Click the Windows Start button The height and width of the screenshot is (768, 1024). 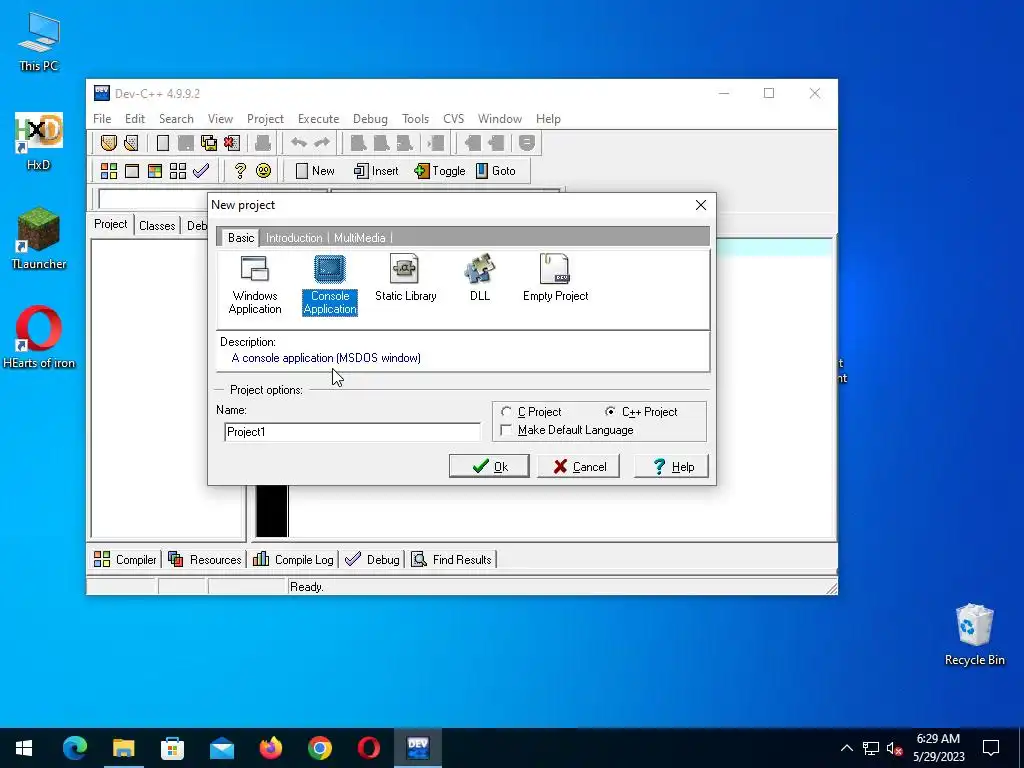pos(24,748)
